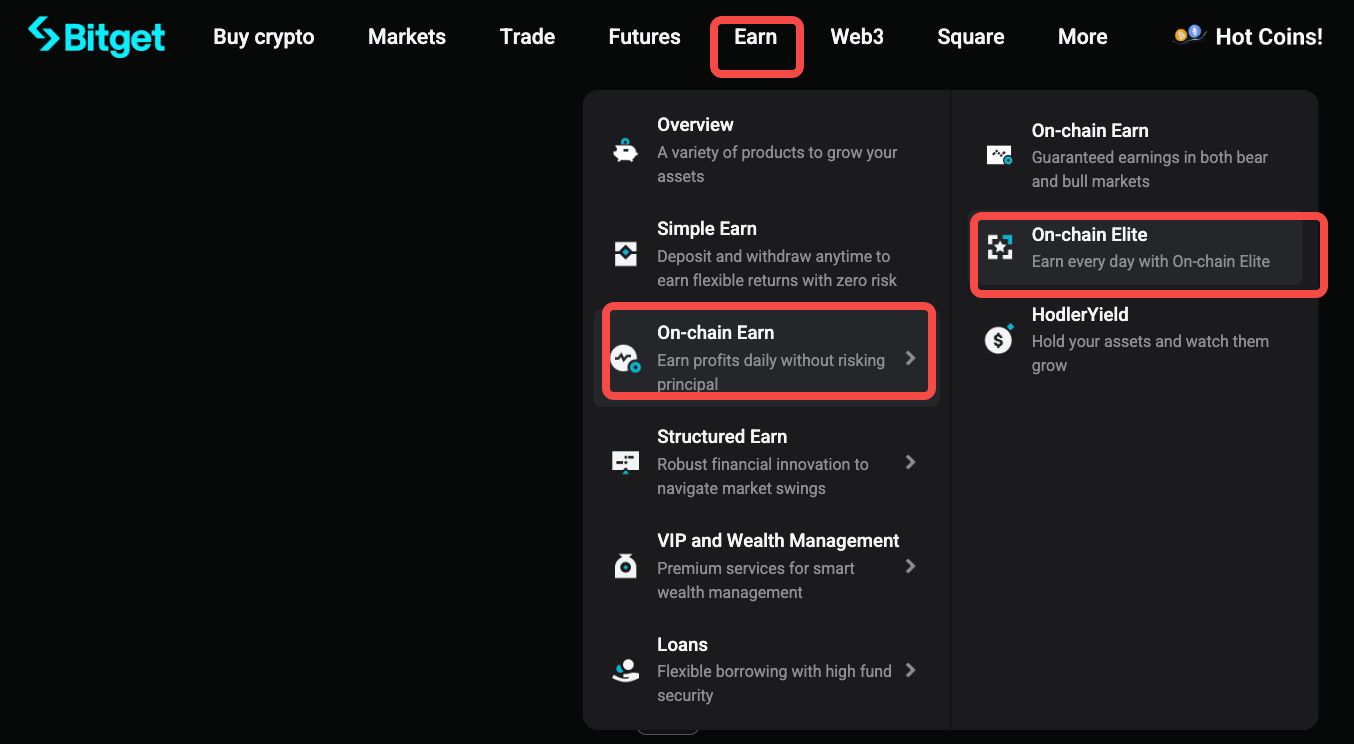Click 'Earn profits daily without risking principal'
1354x744 pixels.
pos(771,372)
